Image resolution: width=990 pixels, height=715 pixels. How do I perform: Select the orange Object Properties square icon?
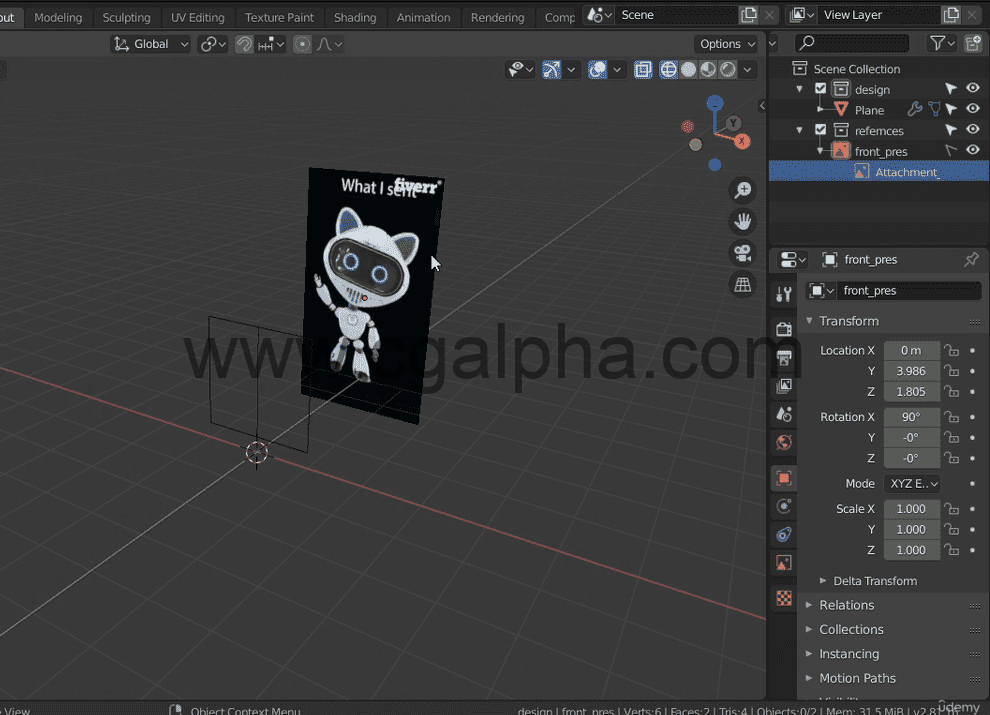(783, 478)
